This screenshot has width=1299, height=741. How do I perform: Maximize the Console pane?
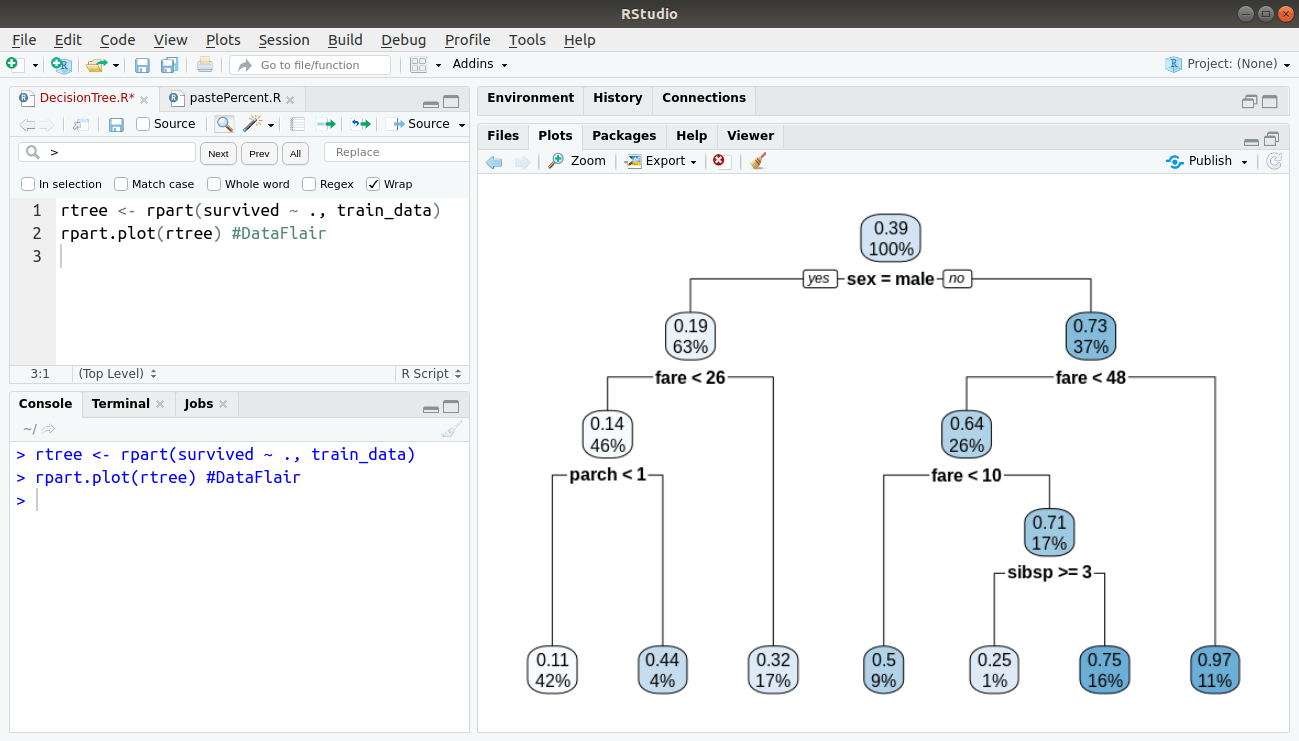(451, 406)
